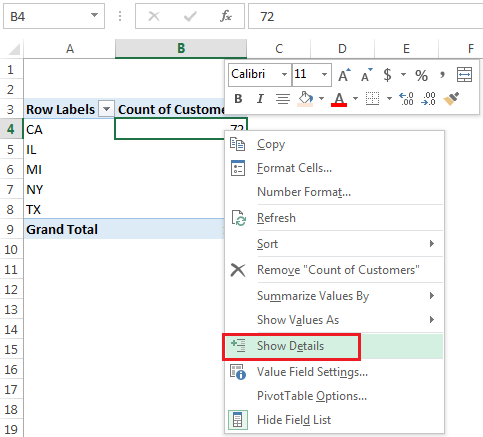This screenshot has height=437, width=483.
Task: Select column D header
Action: pos(342,49)
